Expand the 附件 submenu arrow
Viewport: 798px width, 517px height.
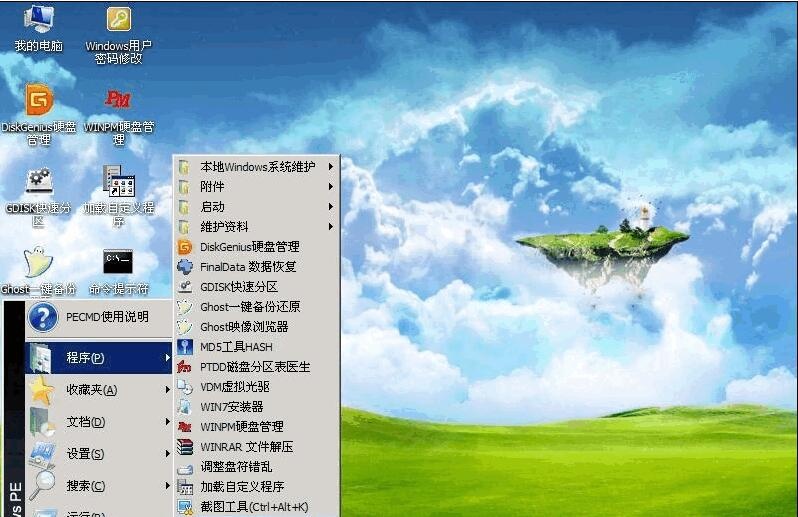[x=331, y=187]
